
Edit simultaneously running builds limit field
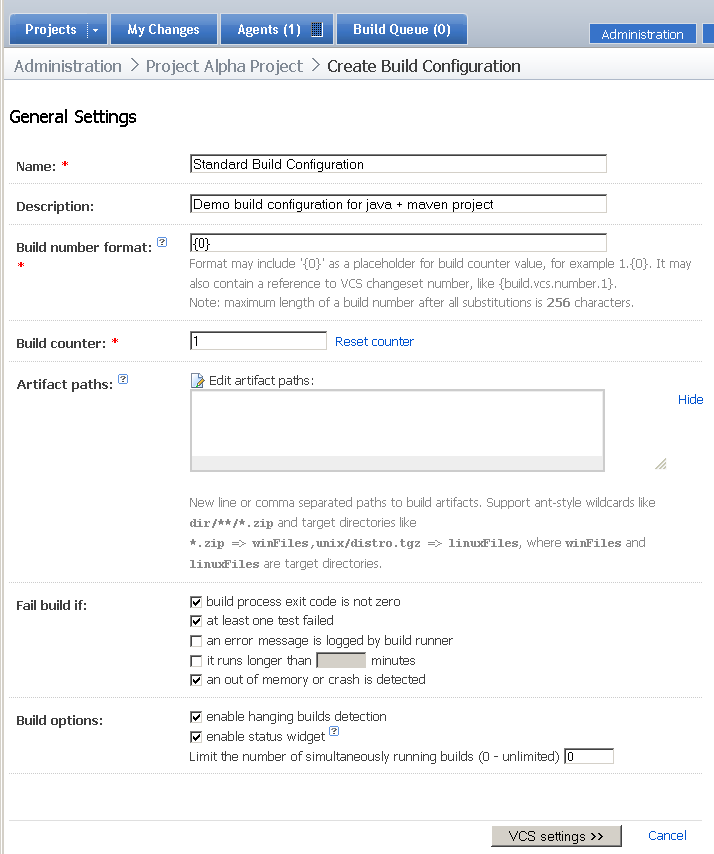[589, 756]
